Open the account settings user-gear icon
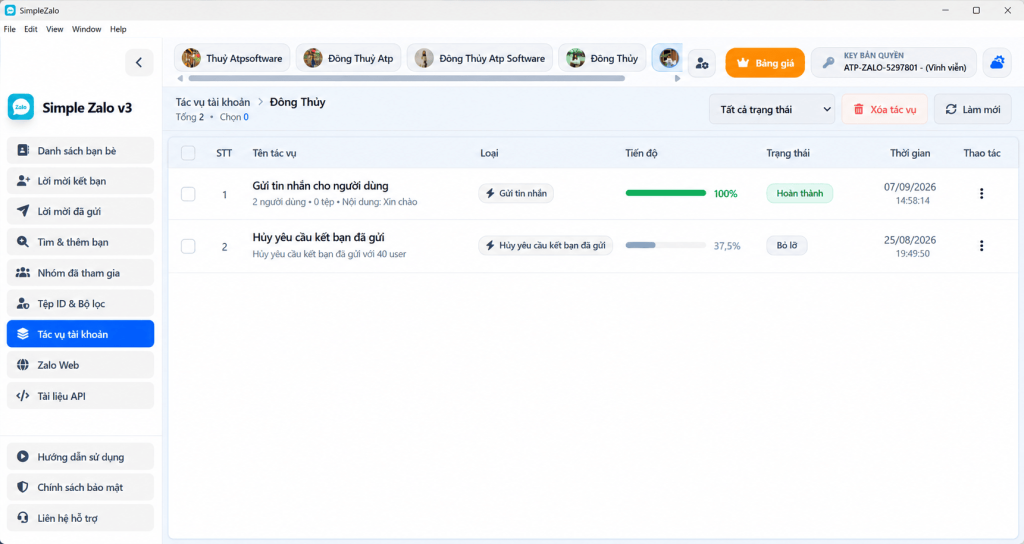The width and height of the screenshot is (1024, 544). 702,63
